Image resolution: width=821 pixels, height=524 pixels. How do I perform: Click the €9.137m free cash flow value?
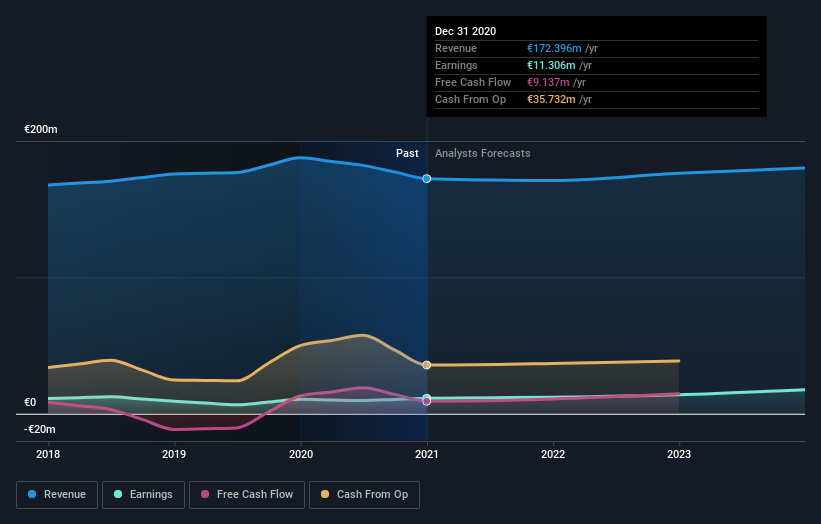point(548,82)
